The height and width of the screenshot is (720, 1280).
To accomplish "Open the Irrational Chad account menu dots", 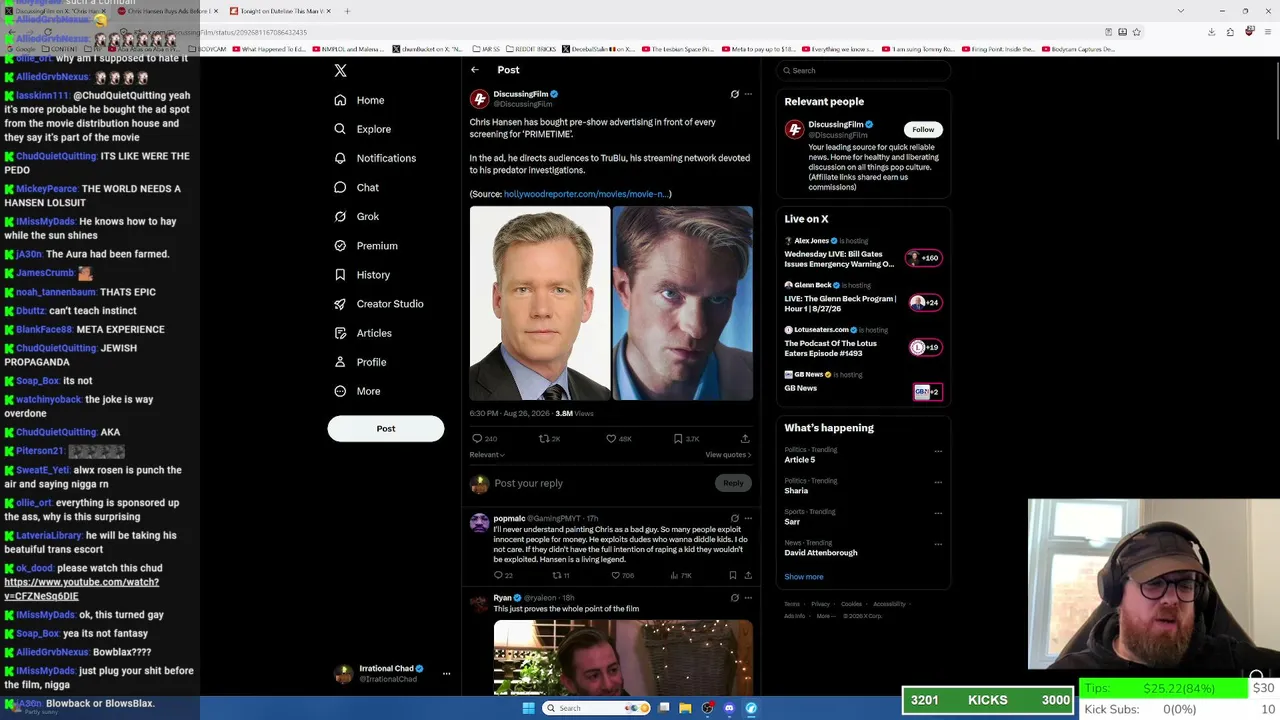I will 446,673.
